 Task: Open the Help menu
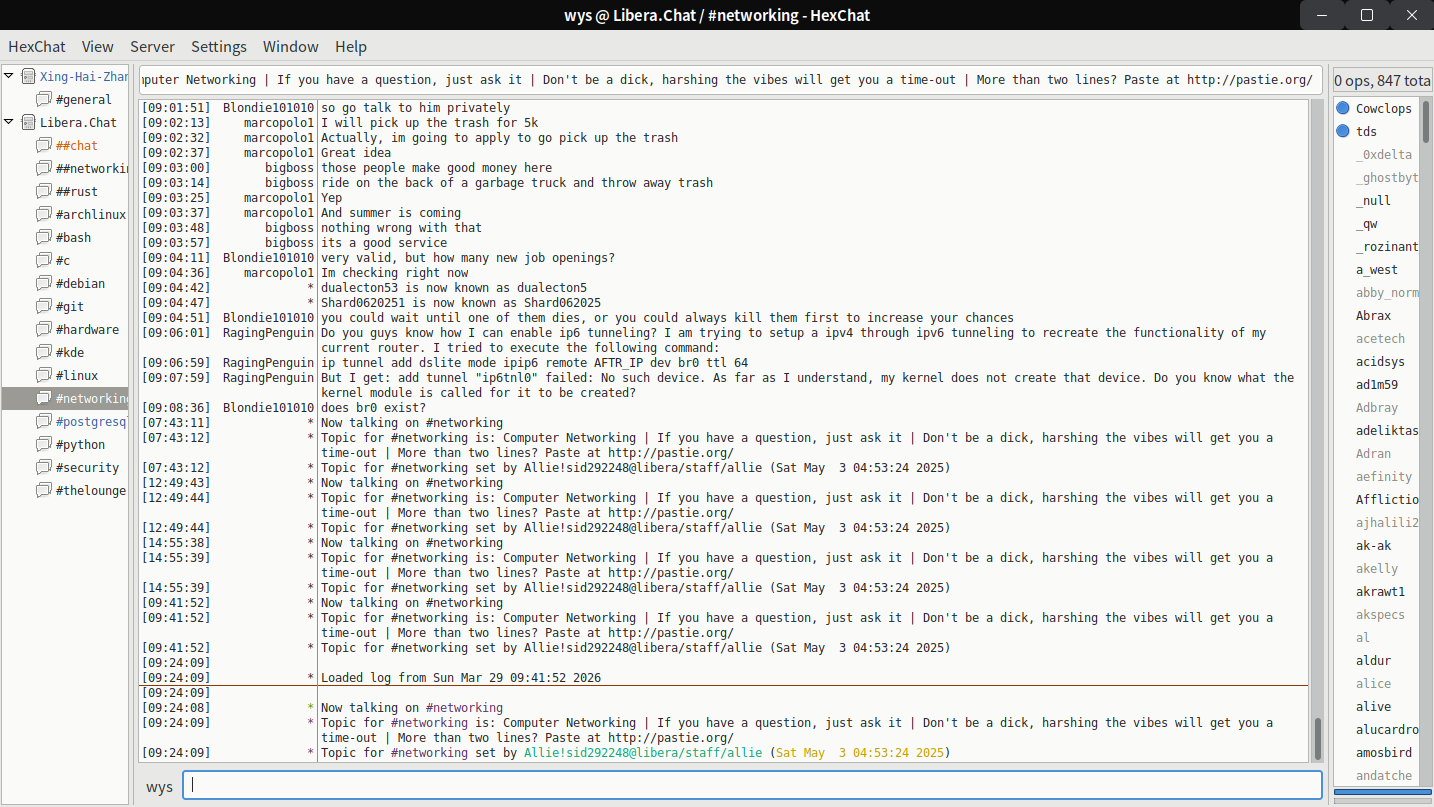click(351, 46)
